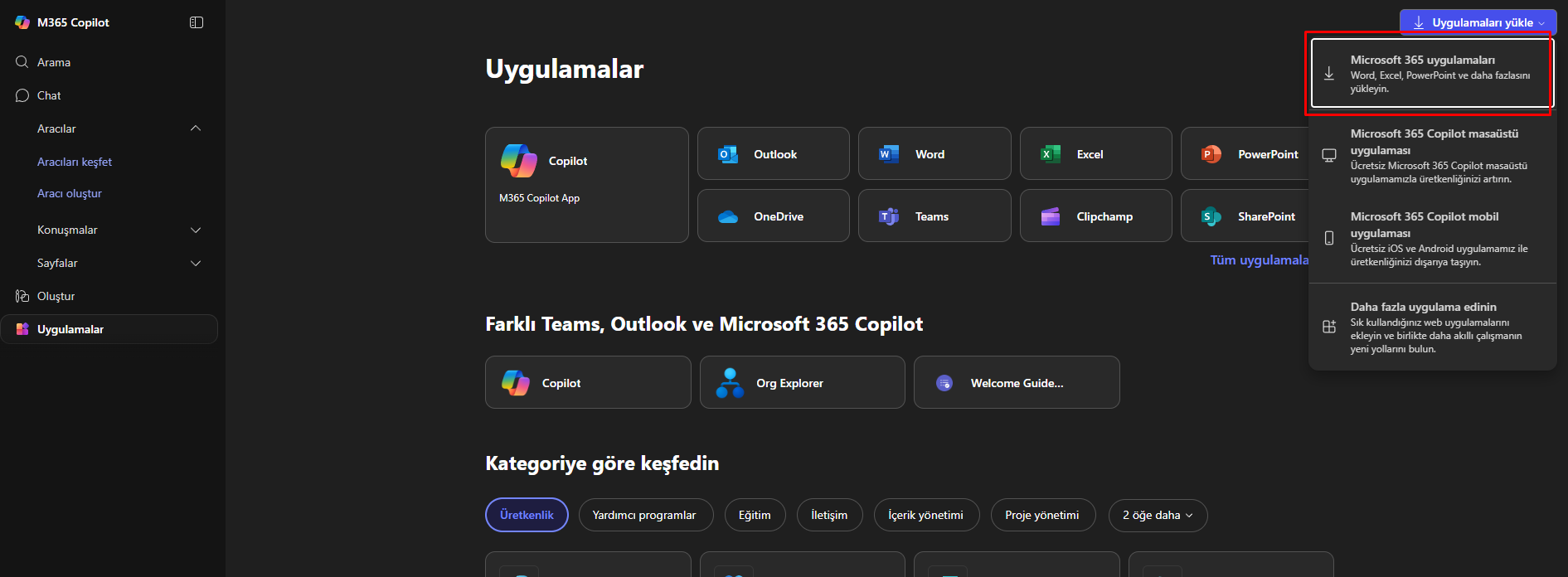This screenshot has height=577, width=1568.
Task: Collapse the sidebar with the panel toggle icon
Action: 197,22
